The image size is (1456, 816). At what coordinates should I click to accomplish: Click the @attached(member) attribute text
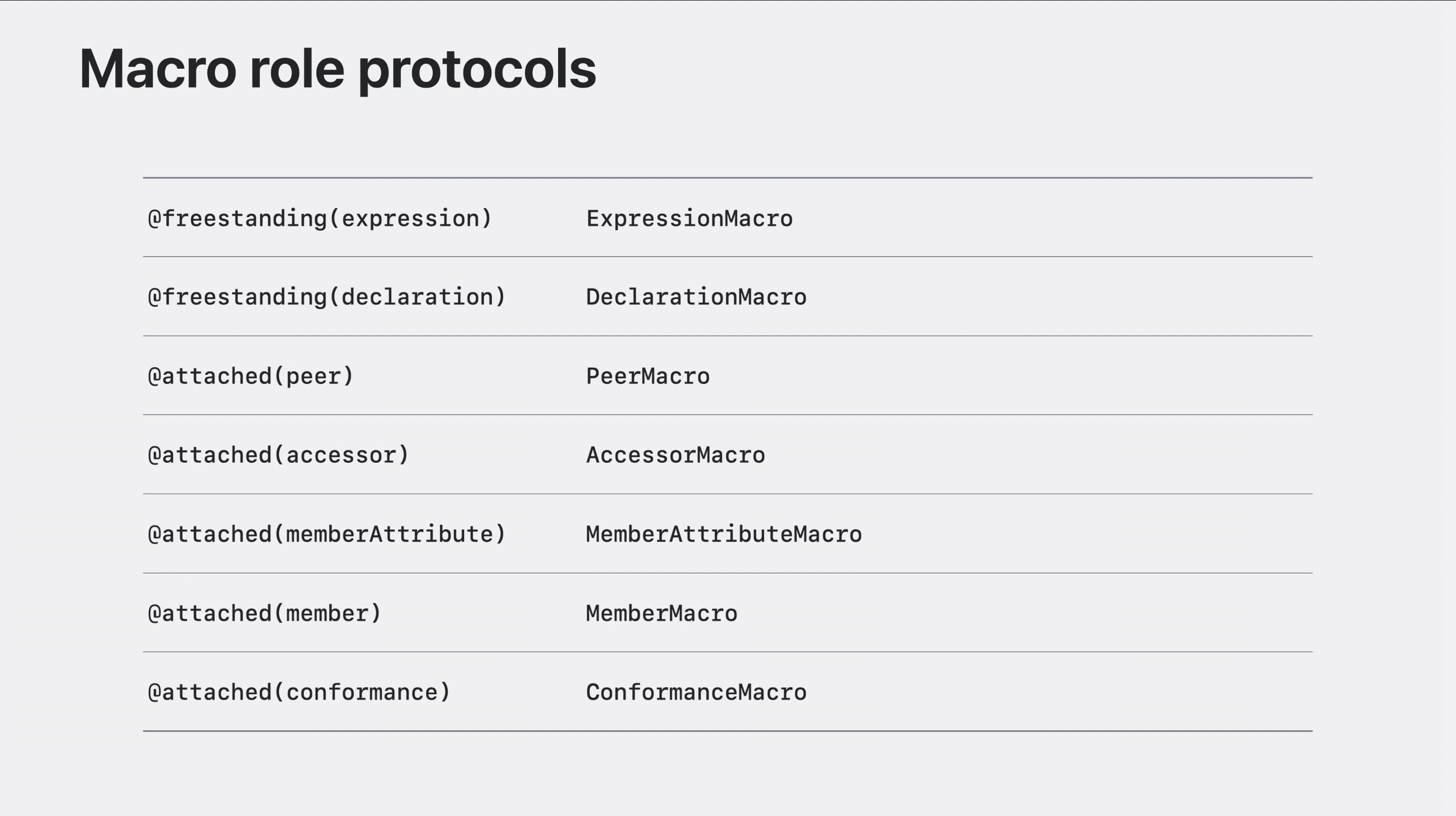tap(264, 613)
